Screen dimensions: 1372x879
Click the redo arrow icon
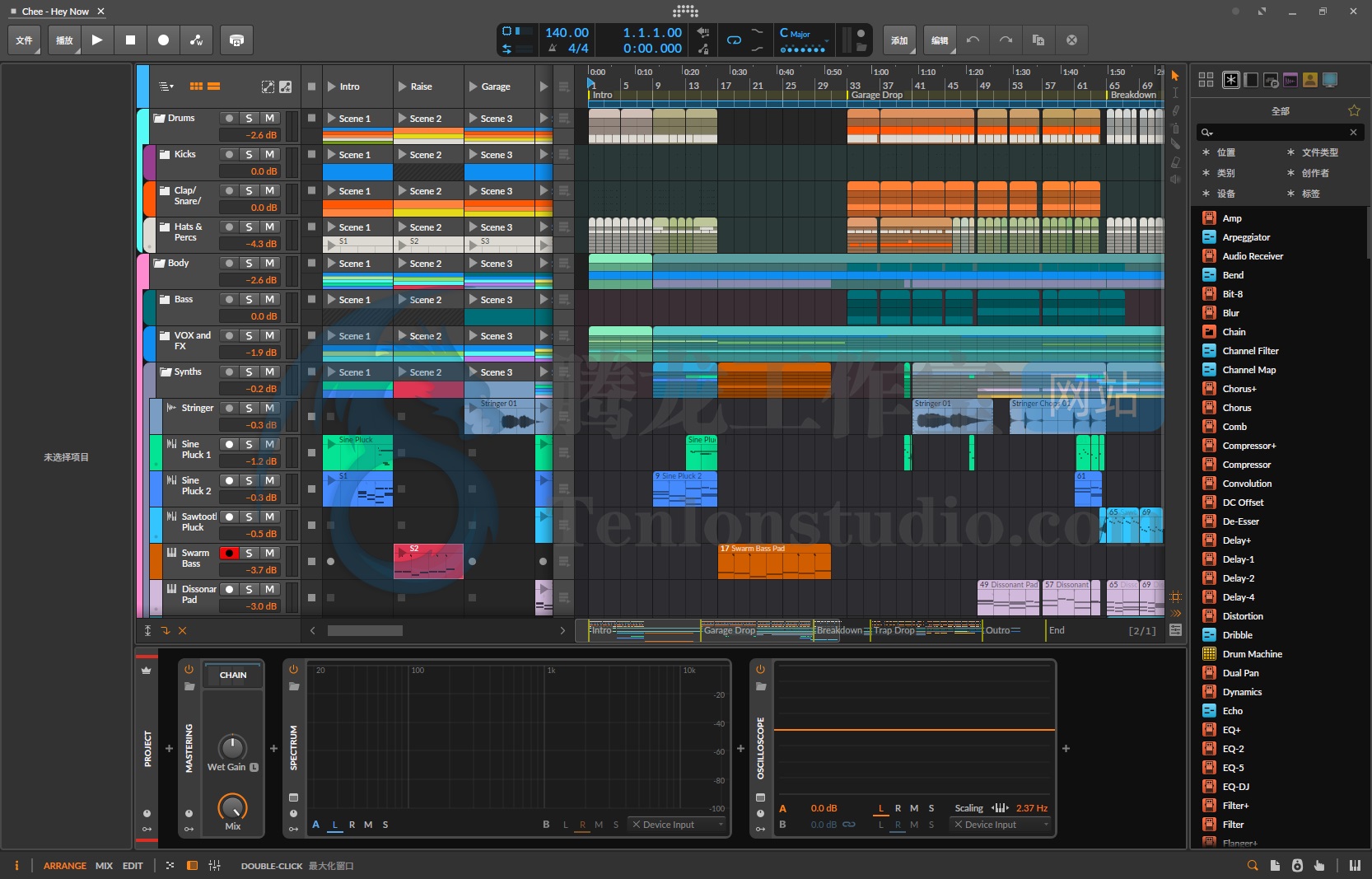(1006, 40)
